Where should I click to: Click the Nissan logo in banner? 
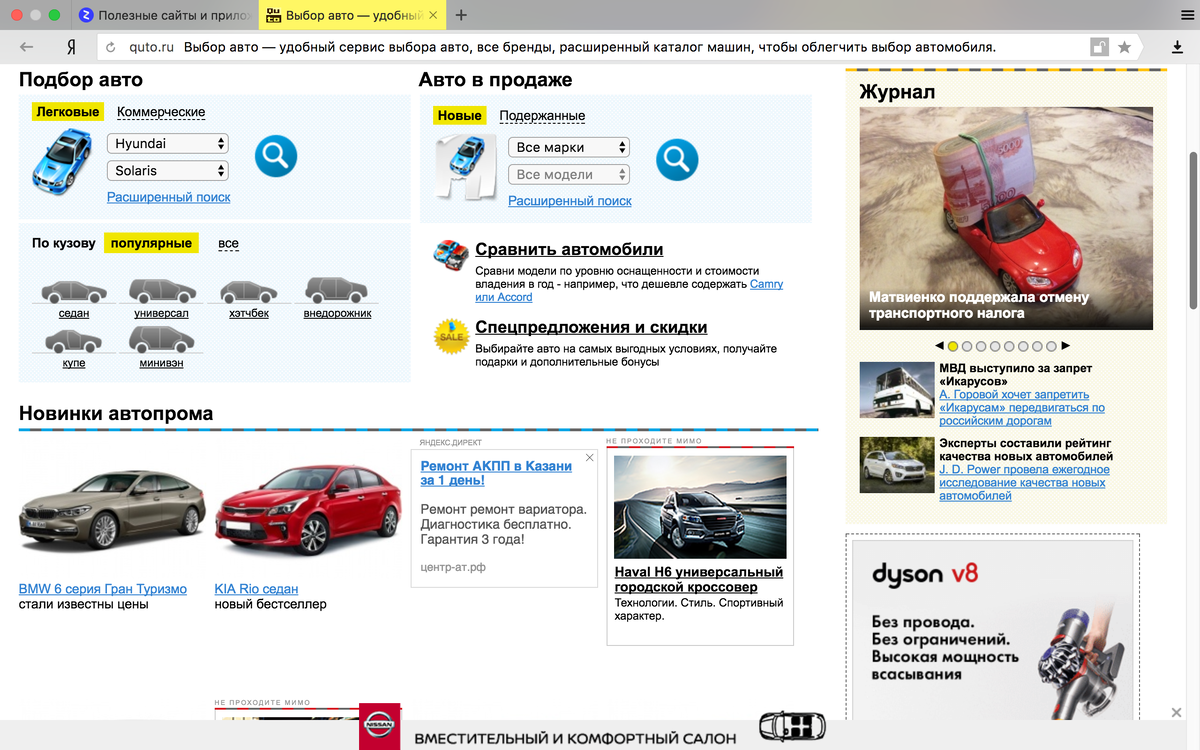point(380,726)
